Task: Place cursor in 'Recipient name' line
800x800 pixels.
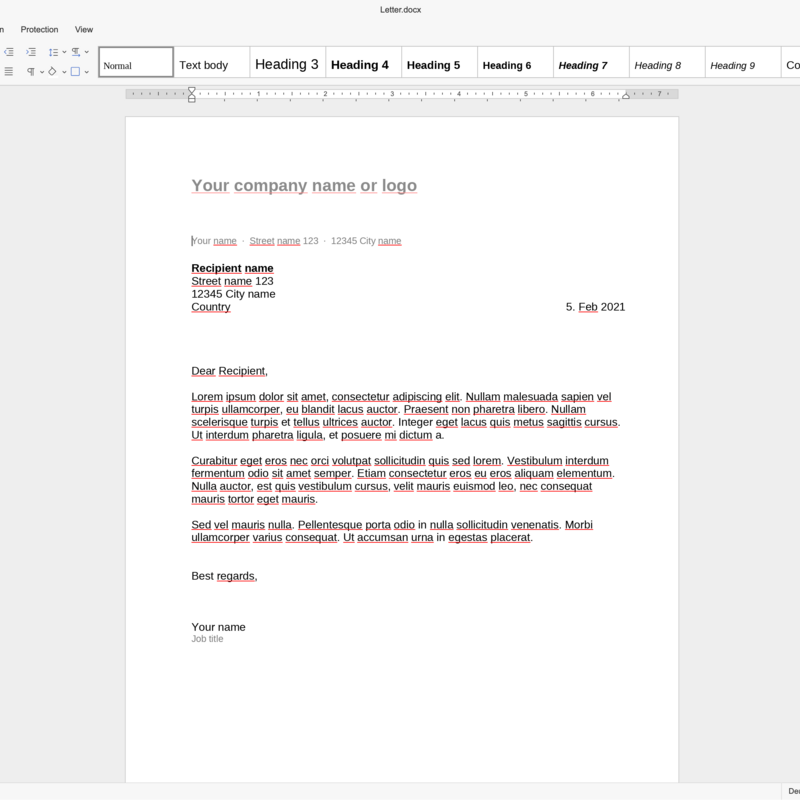Action: pos(232,268)
